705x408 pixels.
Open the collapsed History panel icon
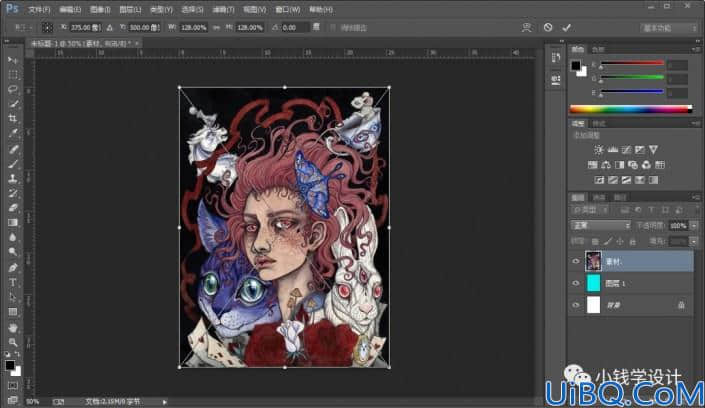[556, 58]
